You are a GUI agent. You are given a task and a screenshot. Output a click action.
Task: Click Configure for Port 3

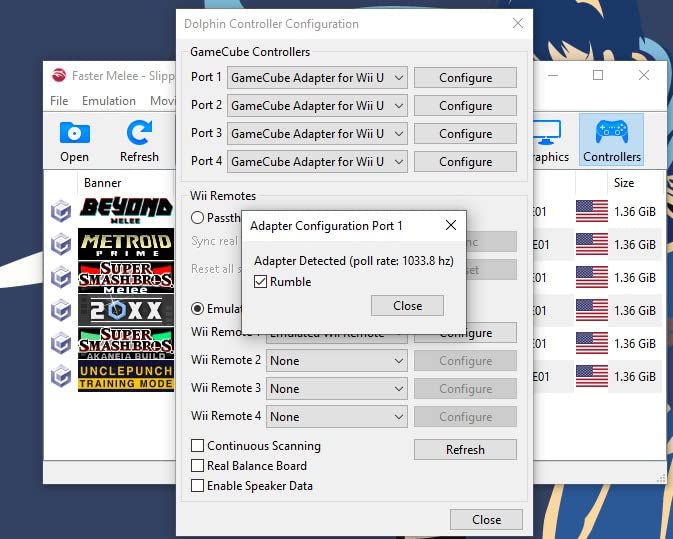[465, 134]
